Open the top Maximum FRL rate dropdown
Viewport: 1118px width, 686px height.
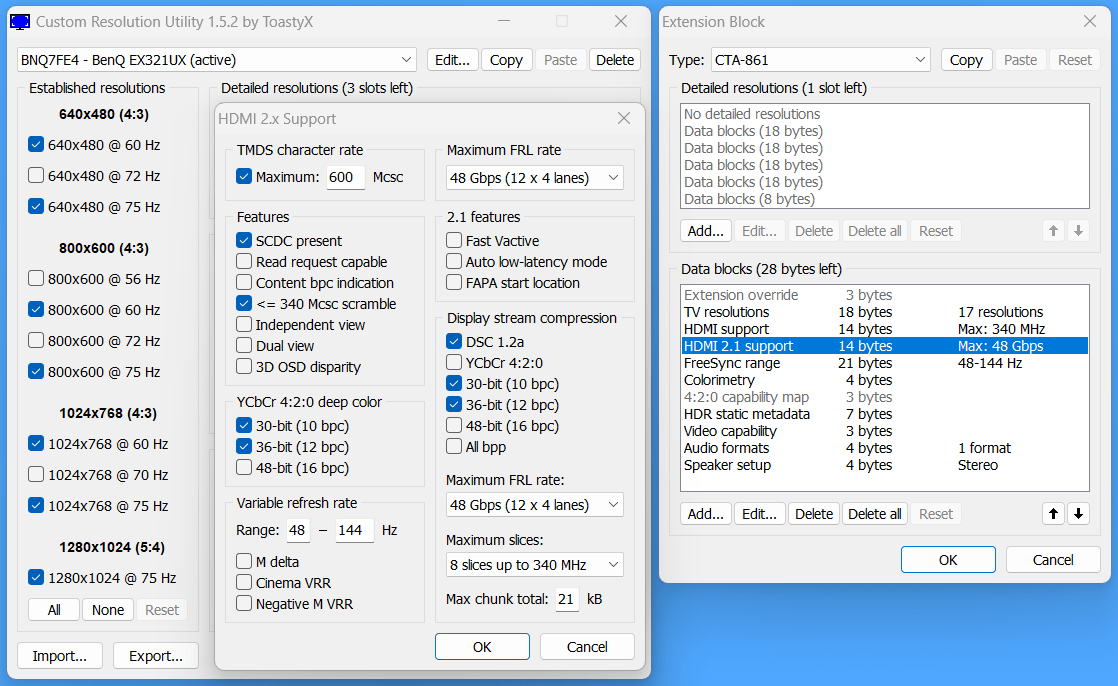click(x=535, y=178)
